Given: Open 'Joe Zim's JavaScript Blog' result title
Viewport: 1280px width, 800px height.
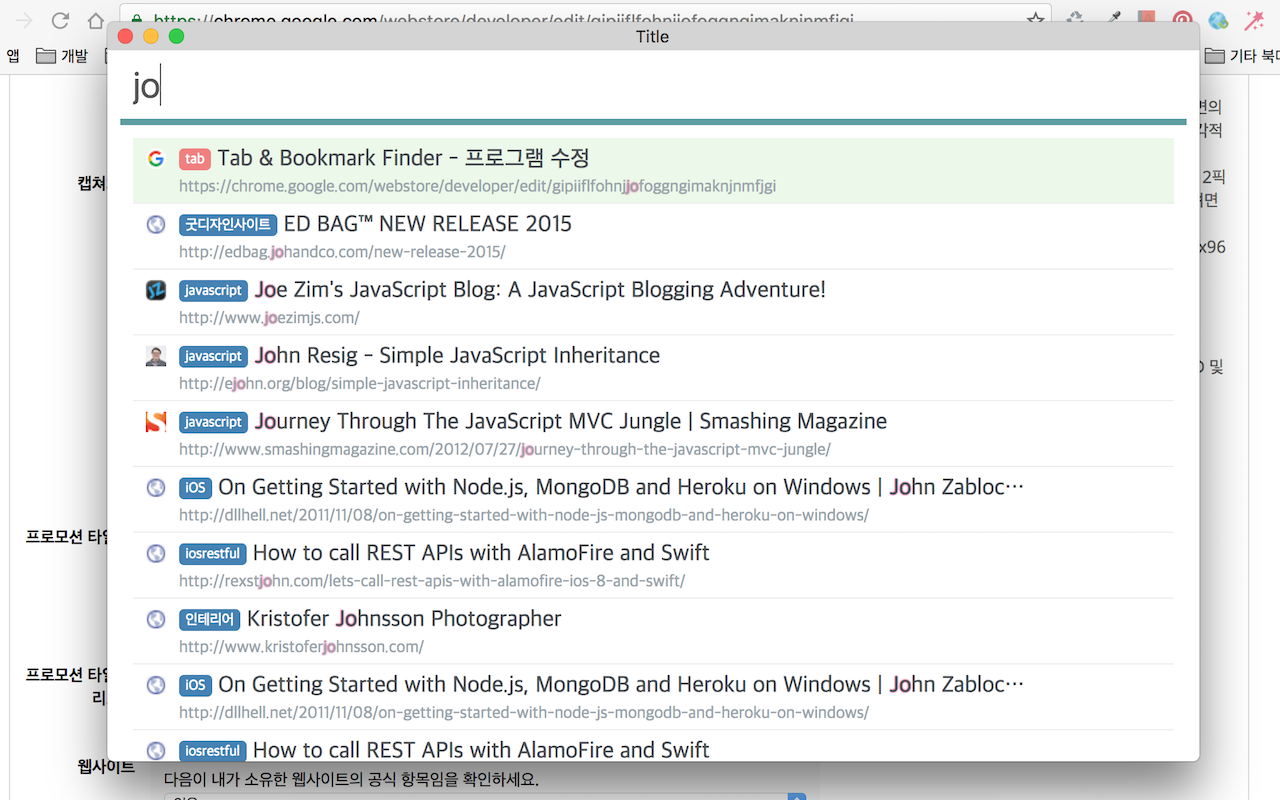Looking at the screenshot, I should (x=540, y=290).
